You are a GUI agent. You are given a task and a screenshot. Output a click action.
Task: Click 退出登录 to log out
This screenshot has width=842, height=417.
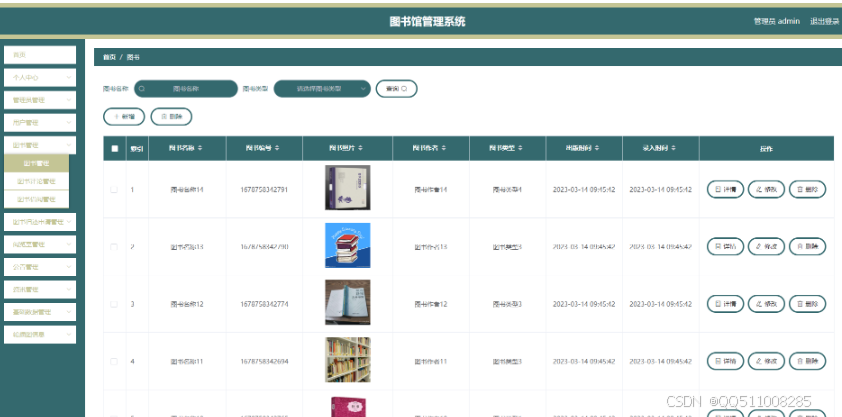point(824,21)
